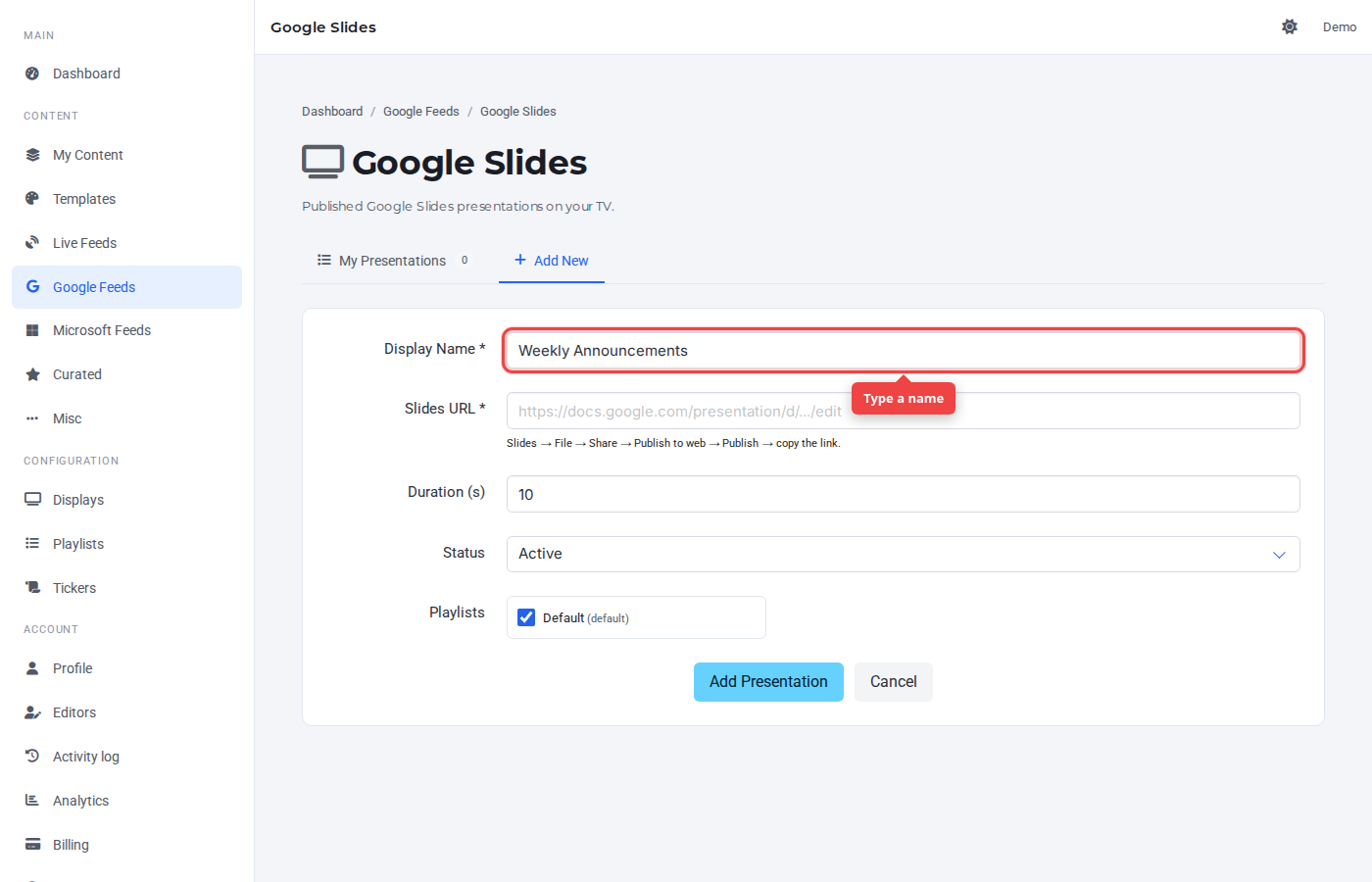1372x882 pixels.
Task: Follow the Dashboard breadcrumb link
Action: pos(332,112)
